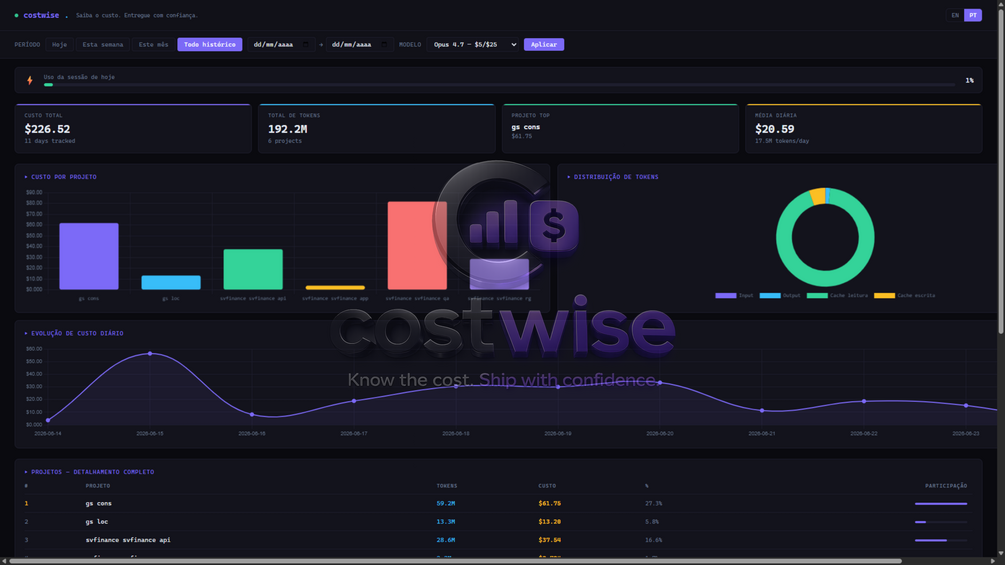Click the $61.75 cost cell in table
1005x565 pixels.
(x=549, y=504)
